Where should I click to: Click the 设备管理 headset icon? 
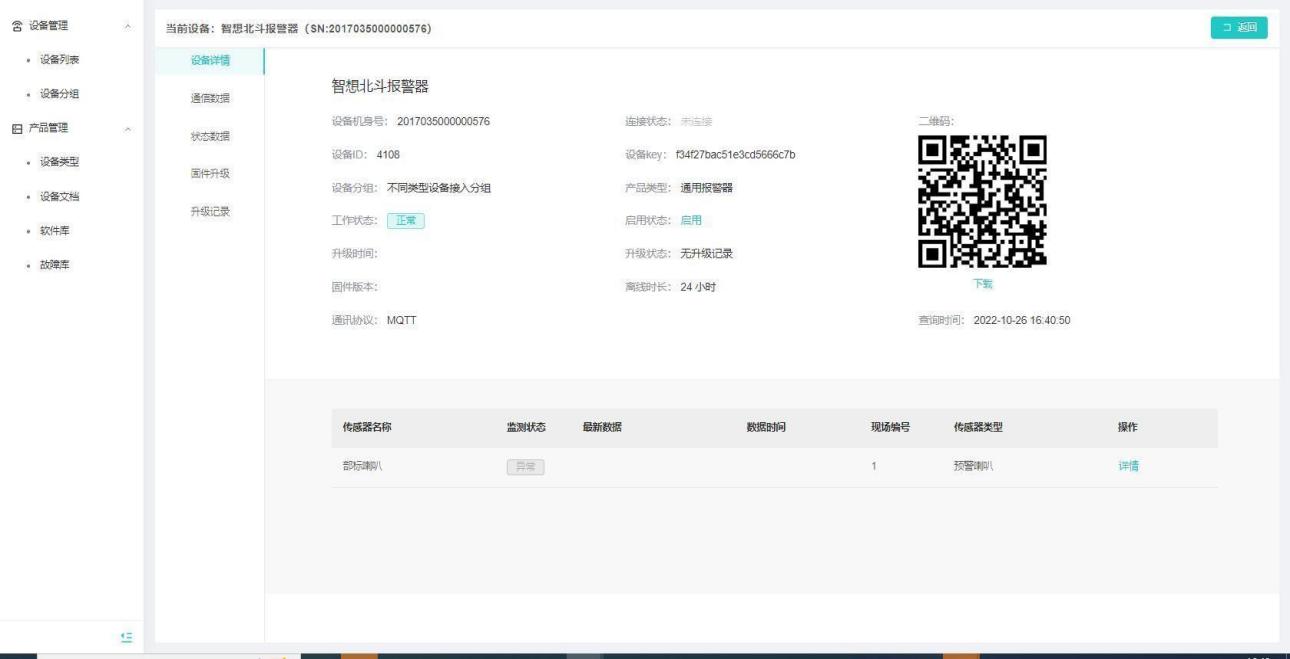point(17,26)
